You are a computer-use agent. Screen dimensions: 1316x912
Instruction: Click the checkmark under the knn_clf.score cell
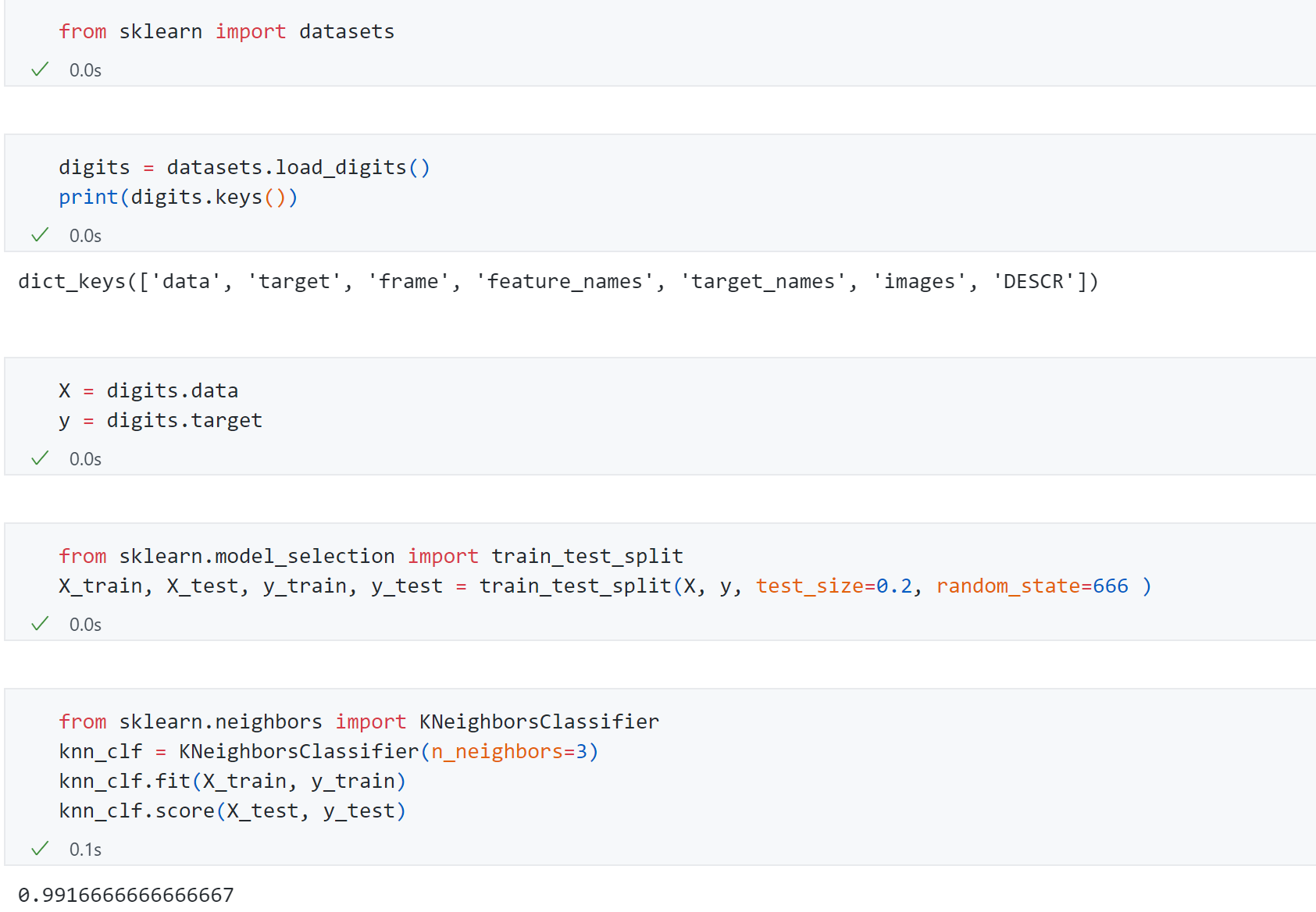click(40, 849)
